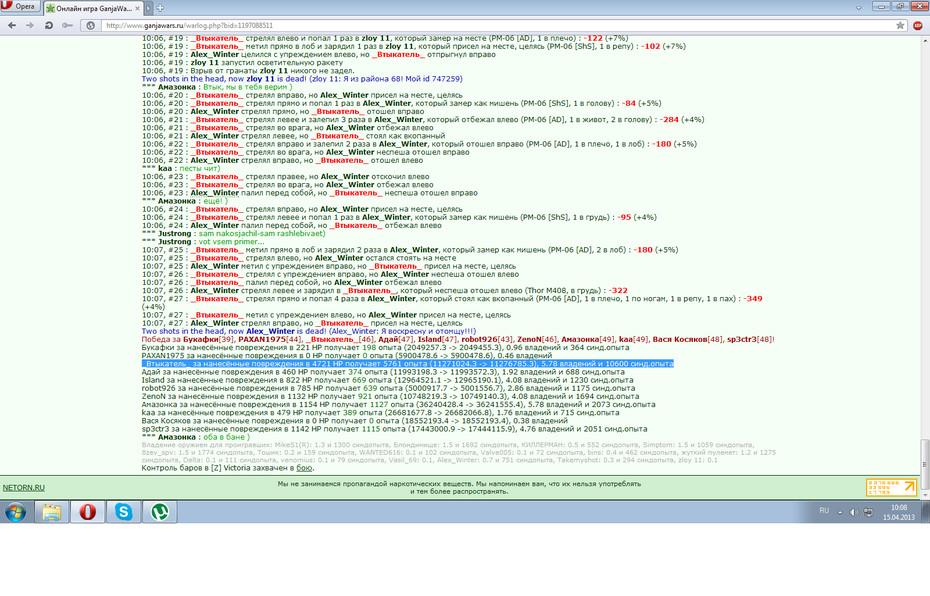
Task: Click Island[47] in the victory line
Action: (x=437, y=339)
